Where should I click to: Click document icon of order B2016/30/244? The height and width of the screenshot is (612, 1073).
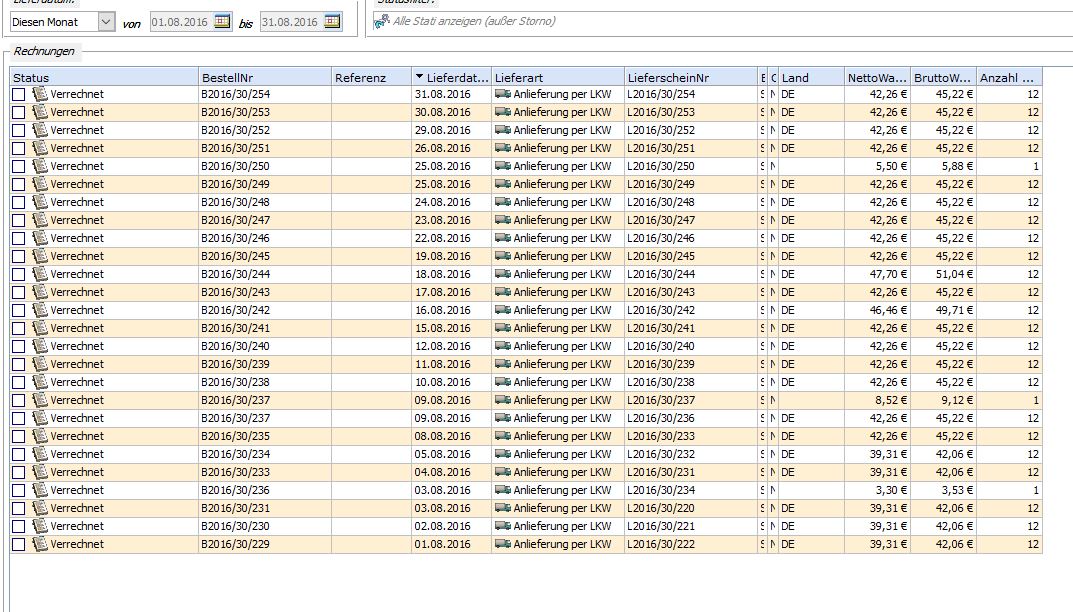point(40,274)
